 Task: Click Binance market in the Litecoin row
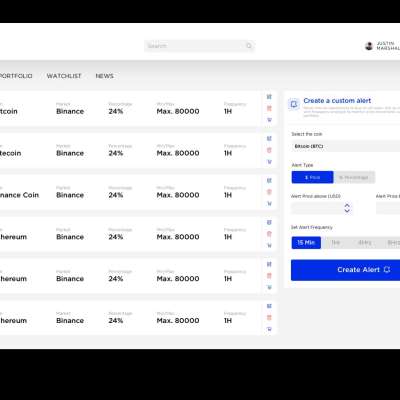(x=70, y=153)
